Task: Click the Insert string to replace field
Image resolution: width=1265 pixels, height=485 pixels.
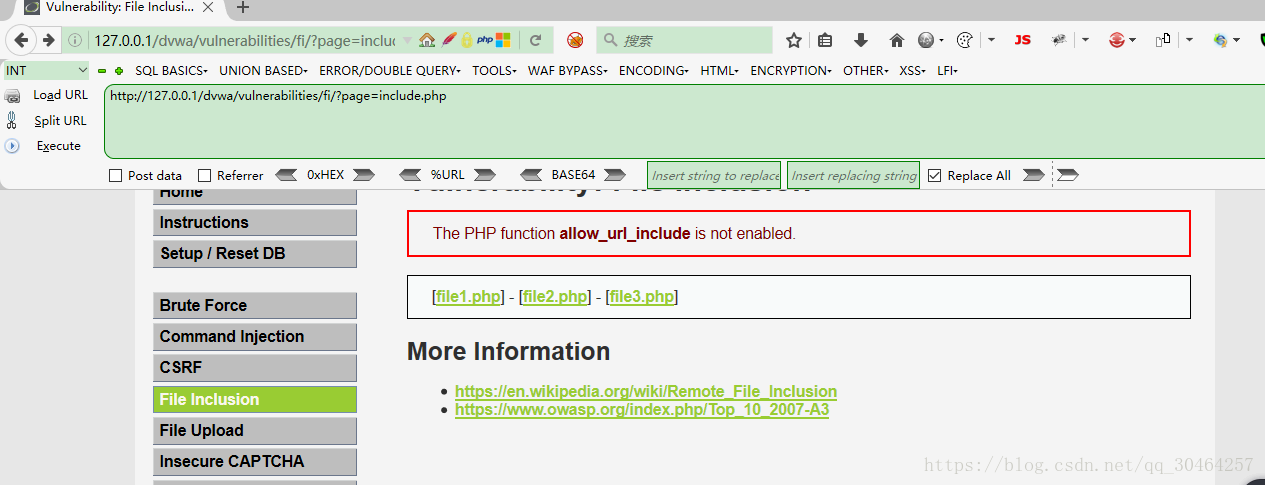Action: pyautogui.click(x=714, y=176)
